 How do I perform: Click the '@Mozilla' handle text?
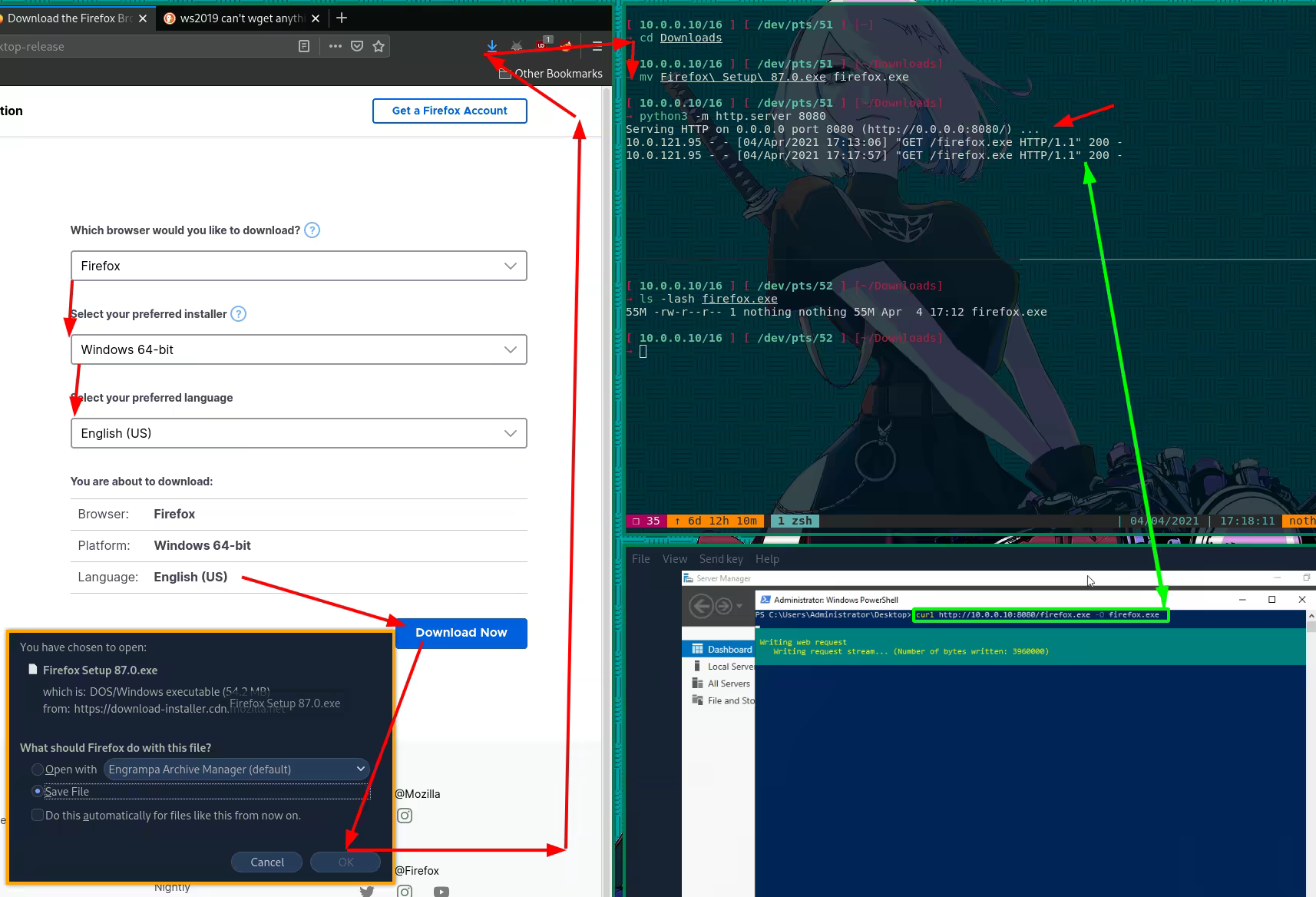coord(418,794)
